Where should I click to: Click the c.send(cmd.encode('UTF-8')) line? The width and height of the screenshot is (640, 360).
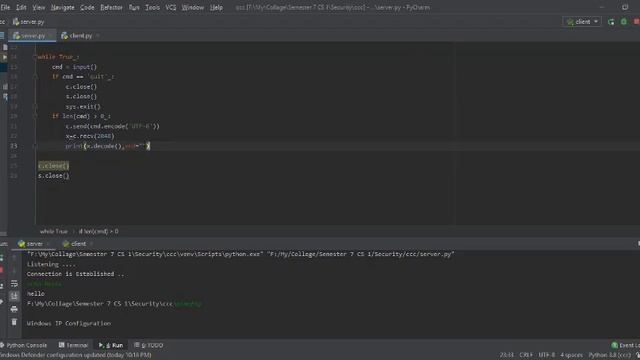pyautogui.click(x=112, y=126)
